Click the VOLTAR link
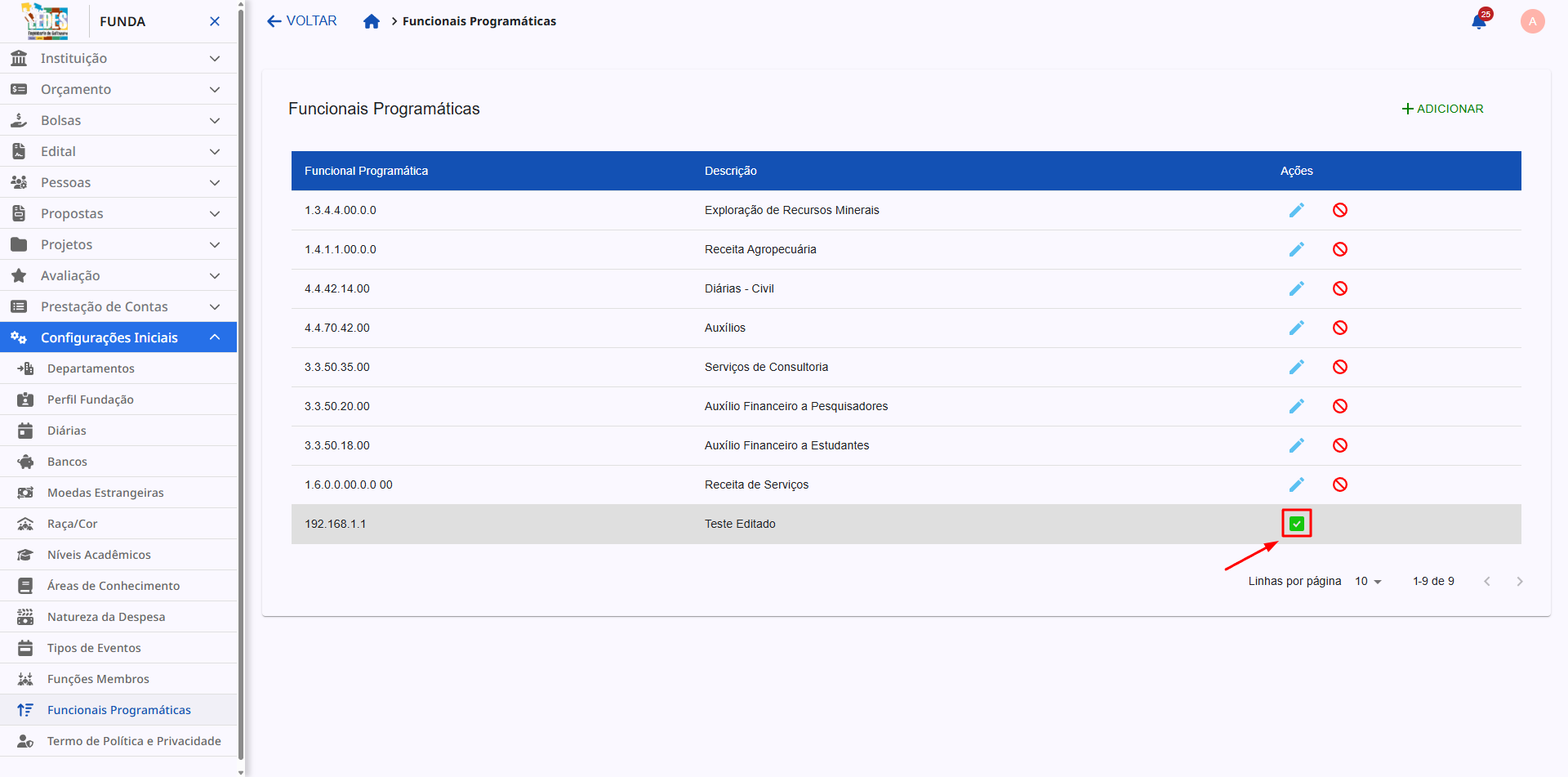This screenshot has height=777, width=1568. pyautogui.click(x=301, y=20)
